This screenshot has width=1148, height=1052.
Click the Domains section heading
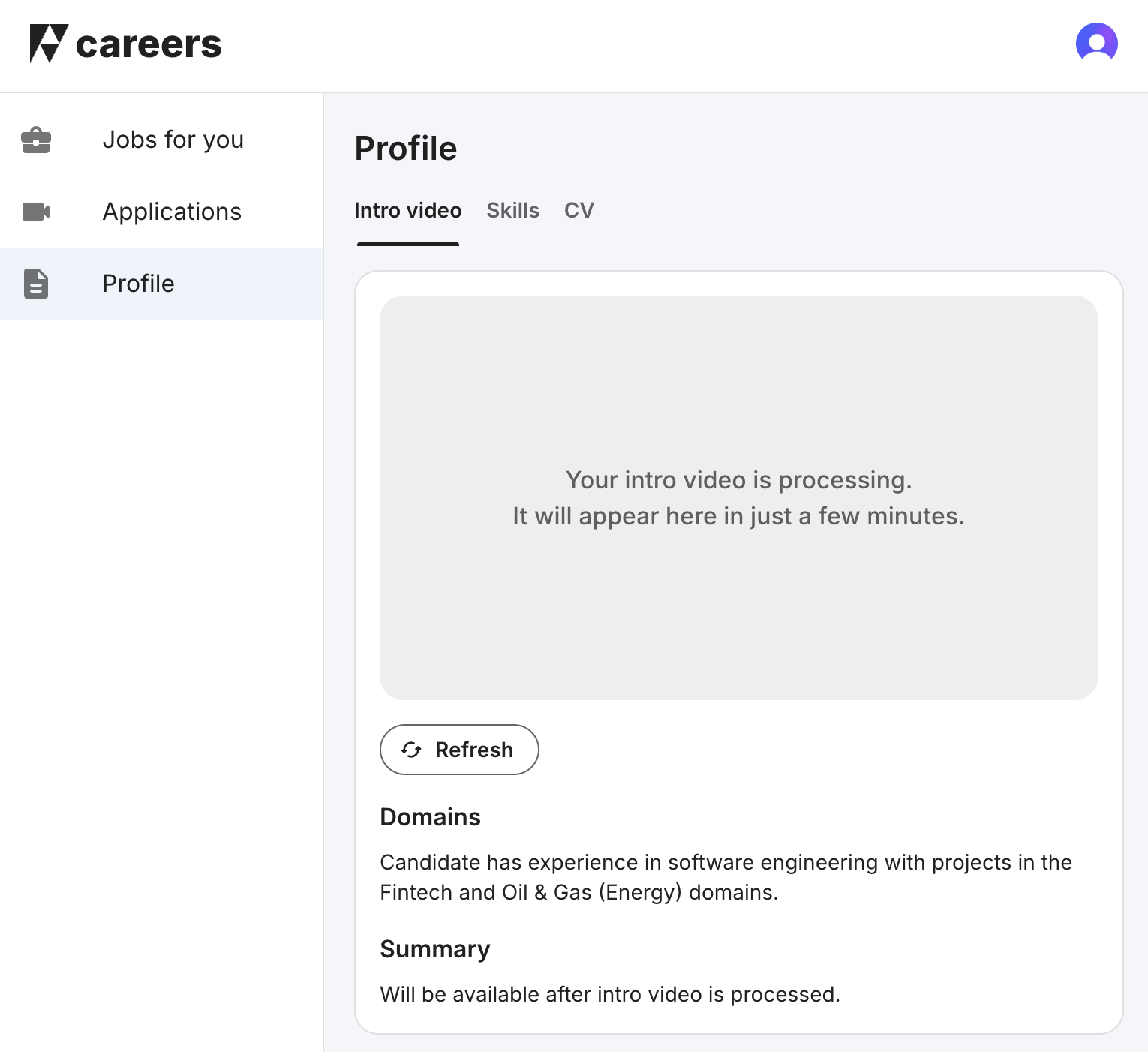pos(431,817)
